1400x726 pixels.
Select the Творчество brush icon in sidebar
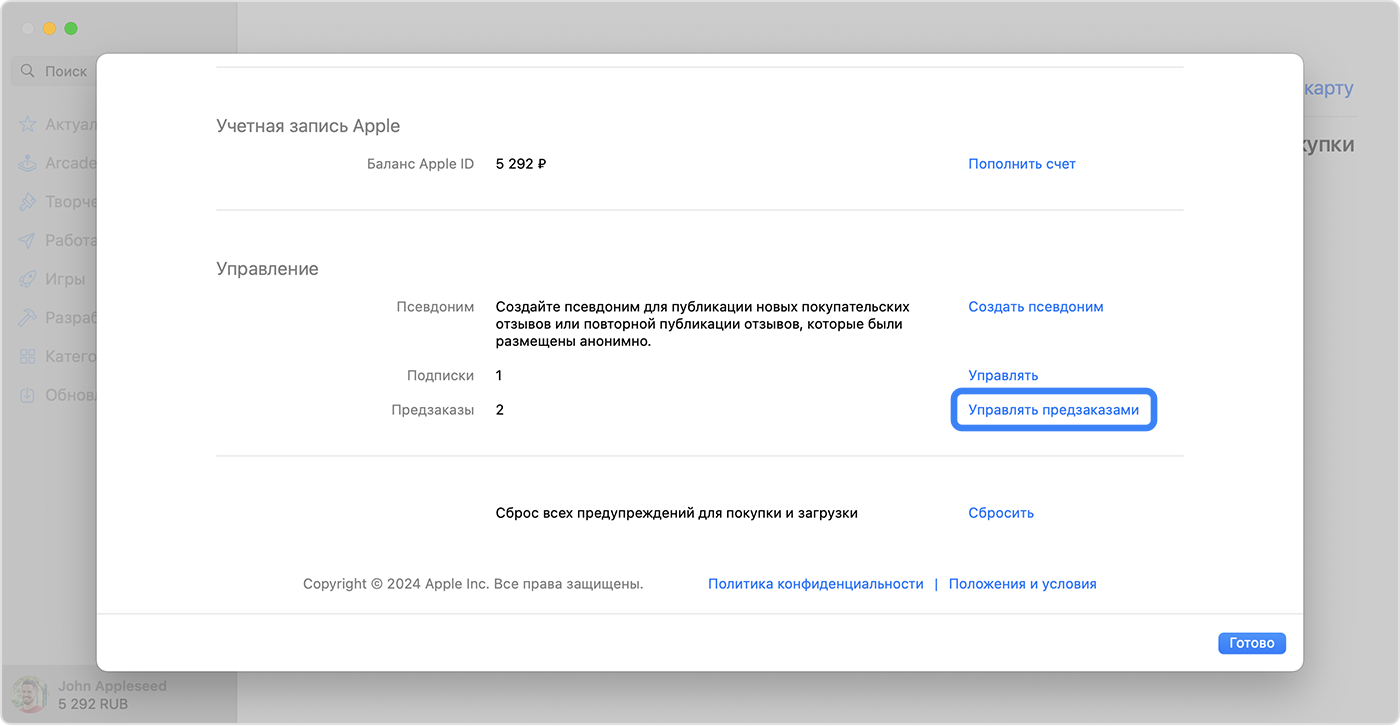pos(28,202)
